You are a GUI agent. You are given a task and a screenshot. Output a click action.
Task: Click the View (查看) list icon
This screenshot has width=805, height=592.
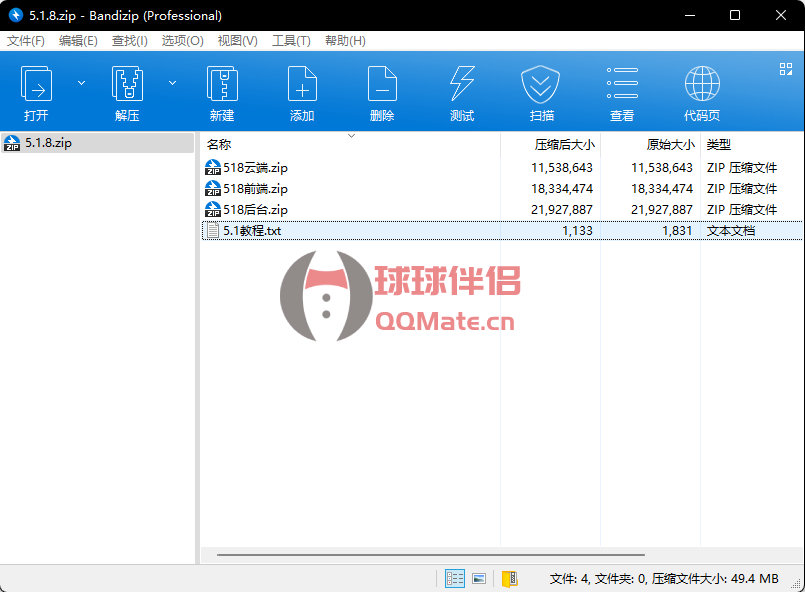pyautogui.click(x=622, y=84)
